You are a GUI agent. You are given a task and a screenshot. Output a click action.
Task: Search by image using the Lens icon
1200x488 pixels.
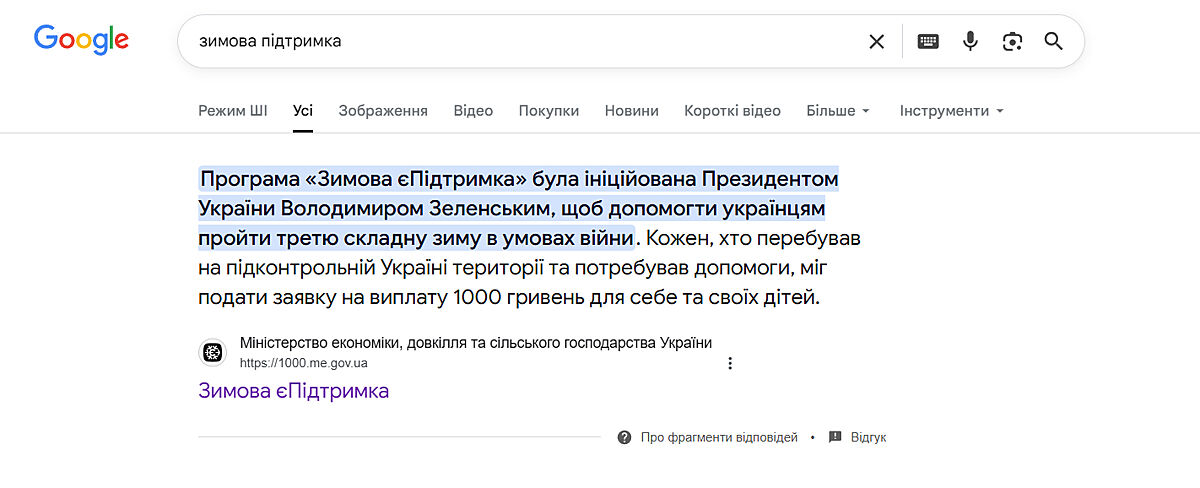(x=1012, y=41)
